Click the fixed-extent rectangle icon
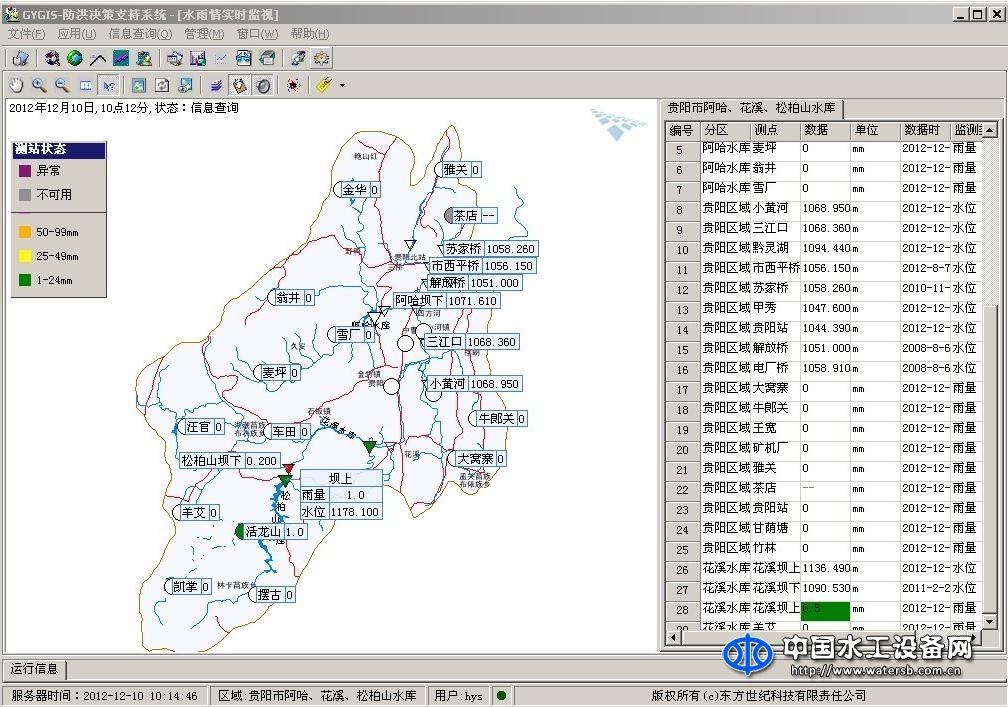This screenshot has height=707, width=1008. (x=85, y=85)
